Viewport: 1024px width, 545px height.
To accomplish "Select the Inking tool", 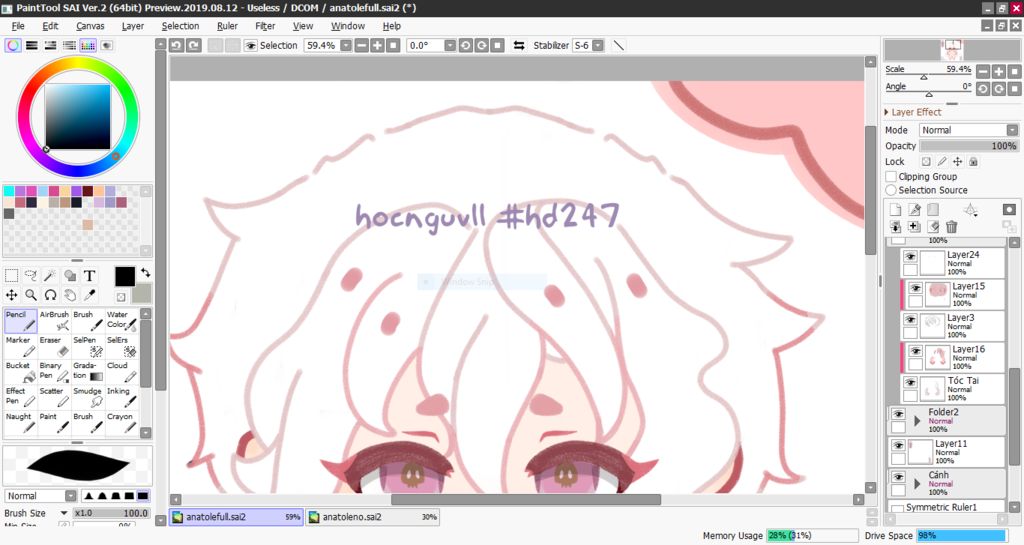I will (x=121, y=397).
